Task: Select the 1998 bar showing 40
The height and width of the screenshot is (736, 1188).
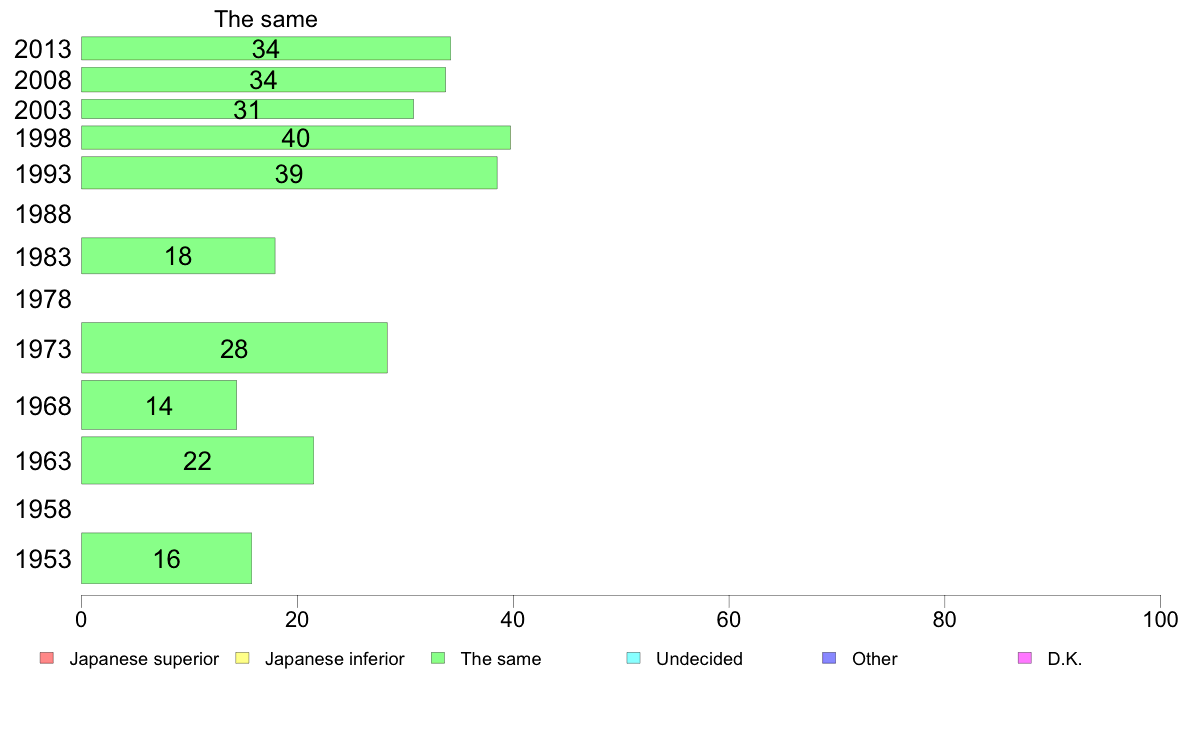Action: (x=295, y=138)
